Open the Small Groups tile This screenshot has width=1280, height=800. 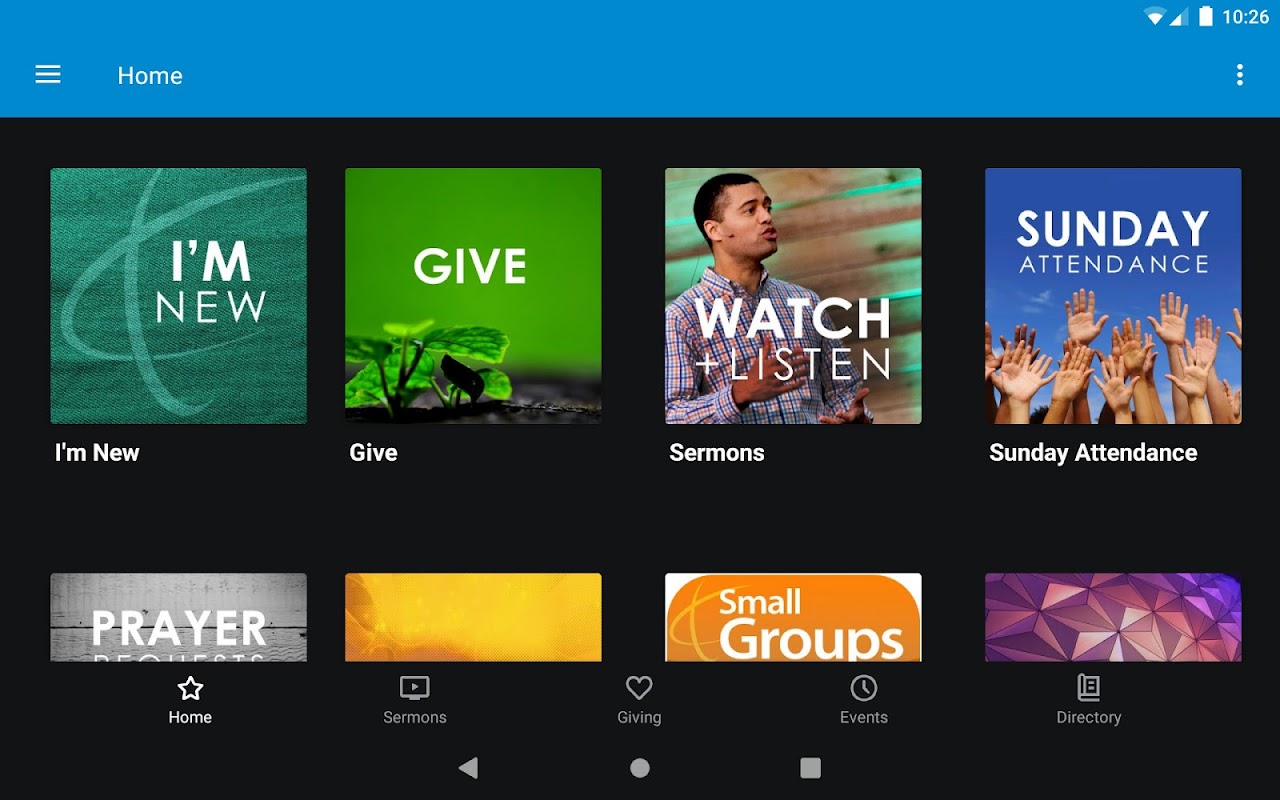click(793, 617)
